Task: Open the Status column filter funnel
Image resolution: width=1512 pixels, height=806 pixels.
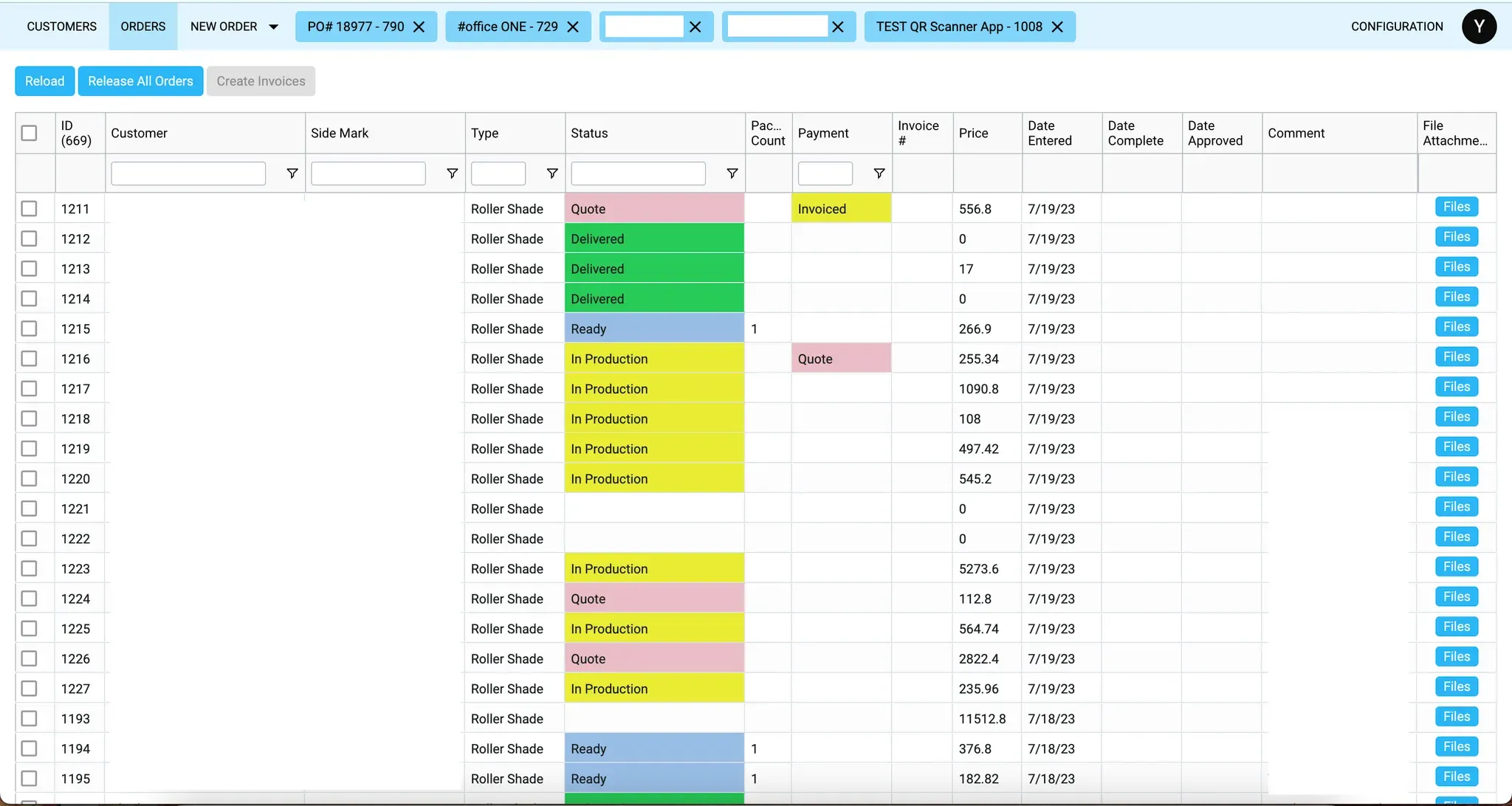Action: click(732, 173)
